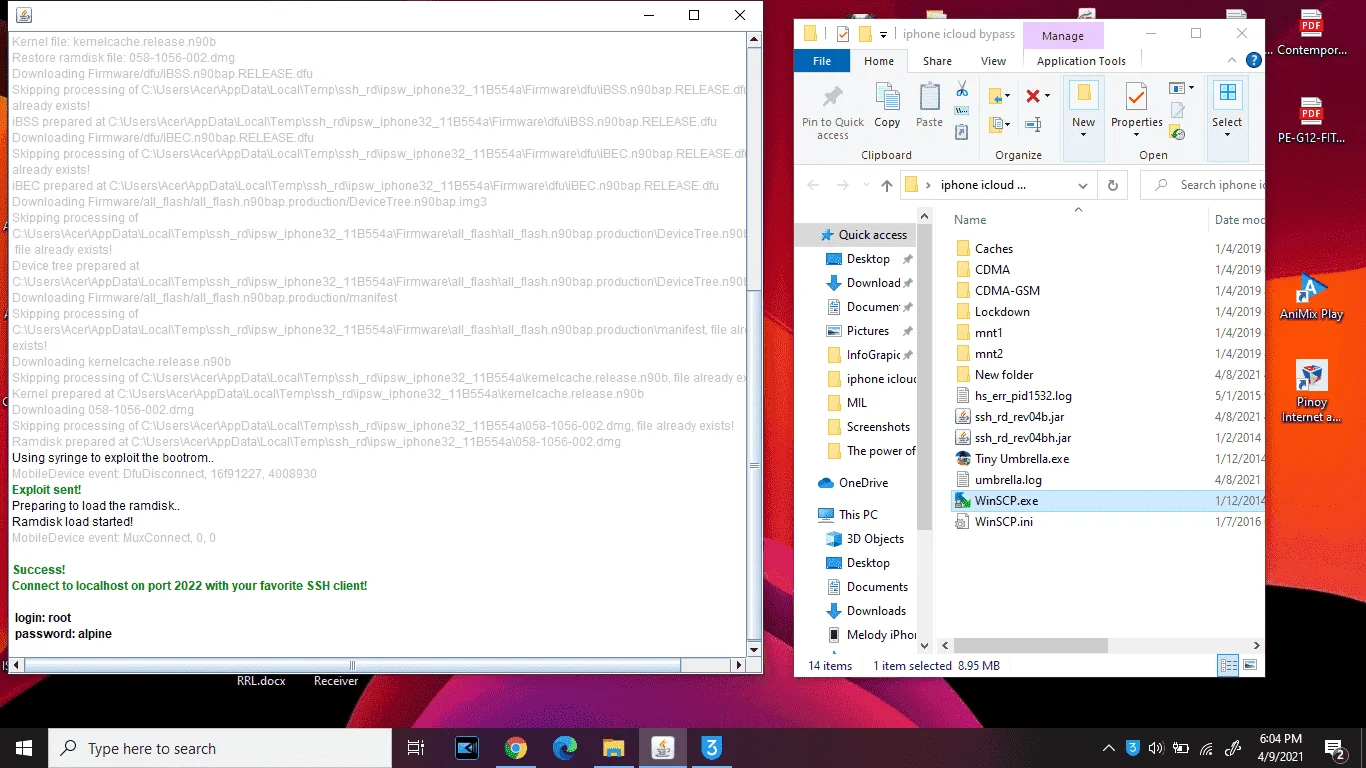Open the notification center icon
1366x768 pixels.
(1334, 748)
